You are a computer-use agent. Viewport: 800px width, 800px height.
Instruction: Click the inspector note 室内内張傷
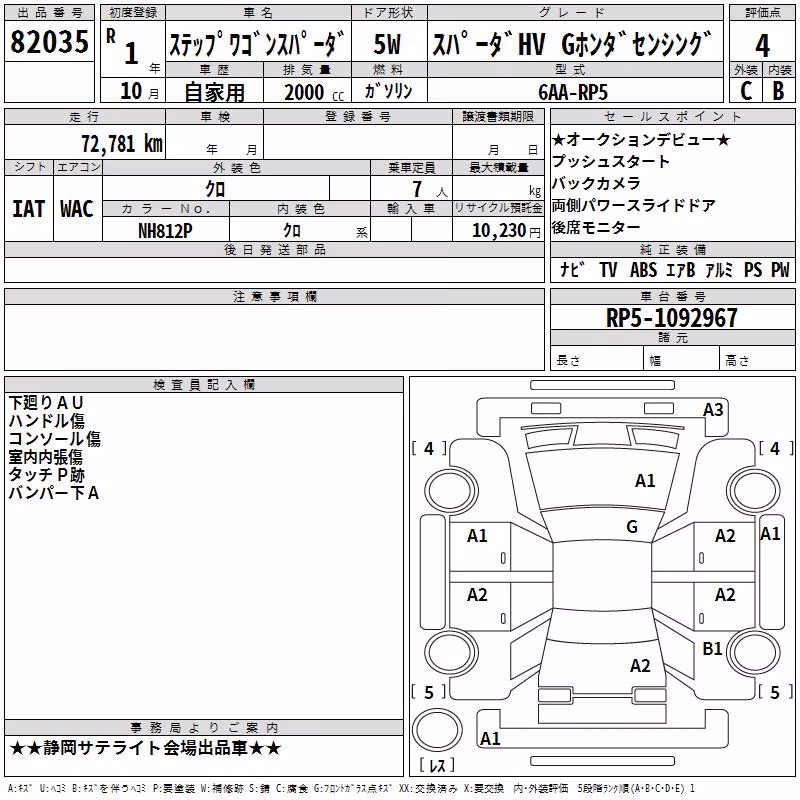click(45, 457)
